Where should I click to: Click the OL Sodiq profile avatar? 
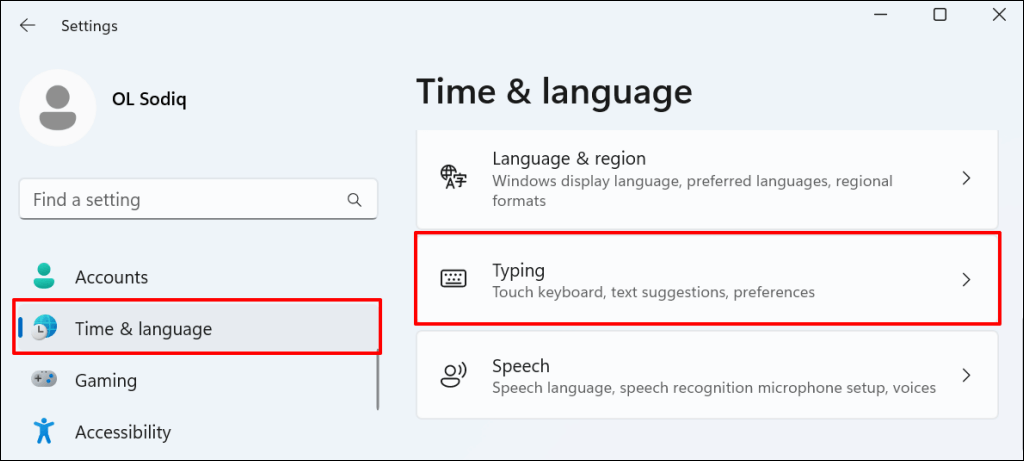pyautogui.click(x=58, y=107)
